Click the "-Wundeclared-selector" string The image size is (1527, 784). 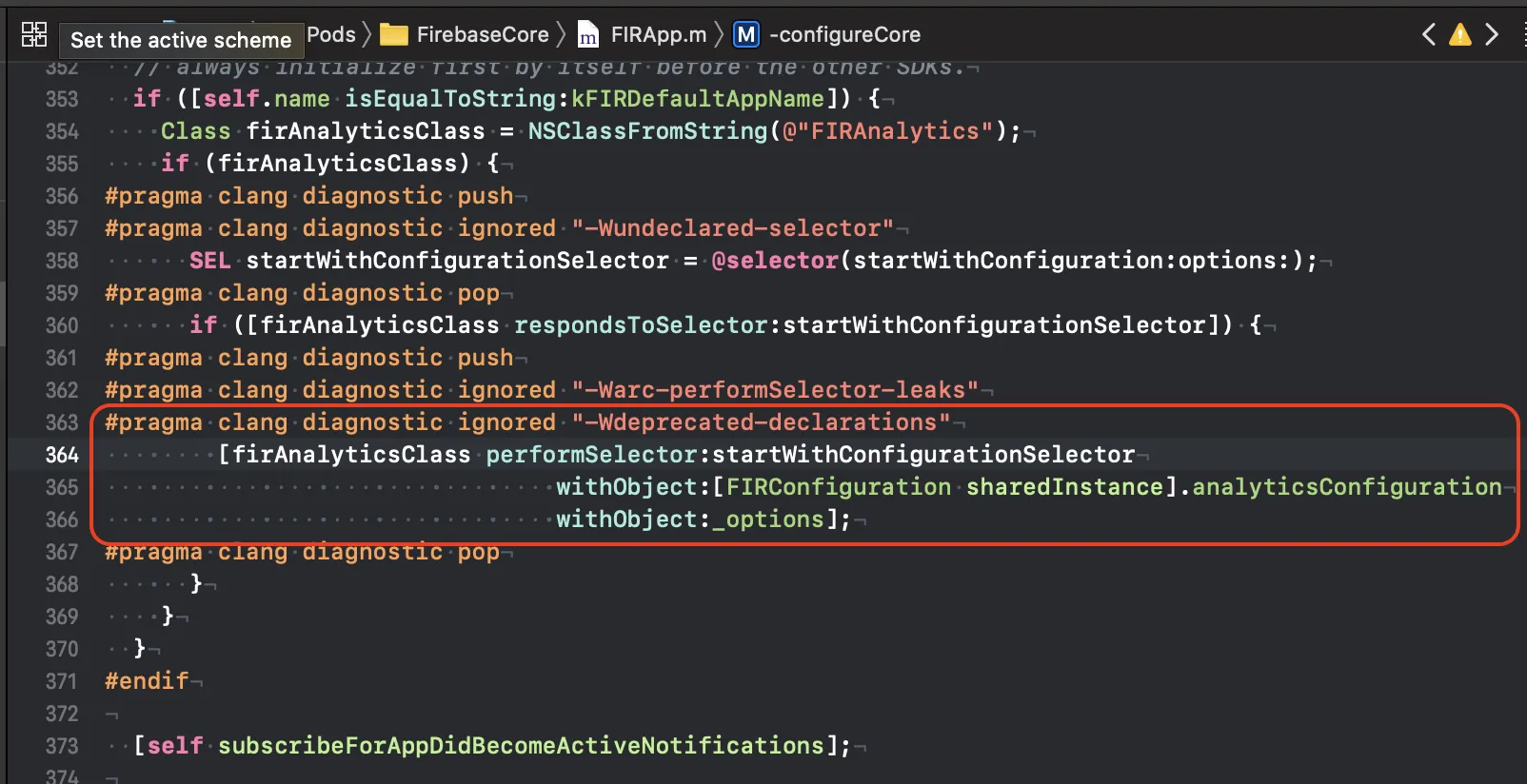[x=733, y=228]
